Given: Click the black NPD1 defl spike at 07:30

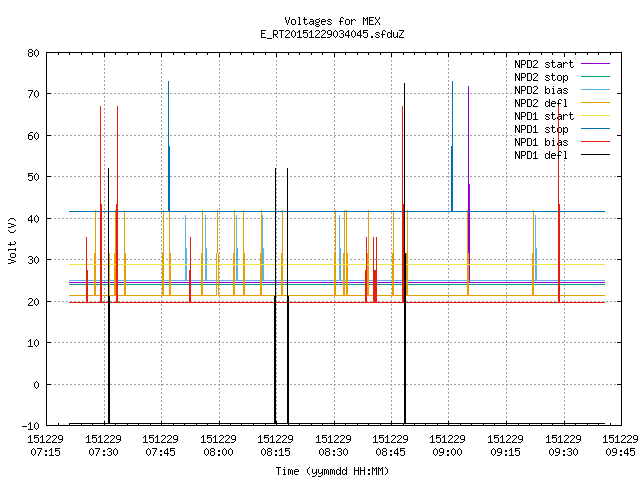Looking at the screenshot, I should tap(109, 296).
